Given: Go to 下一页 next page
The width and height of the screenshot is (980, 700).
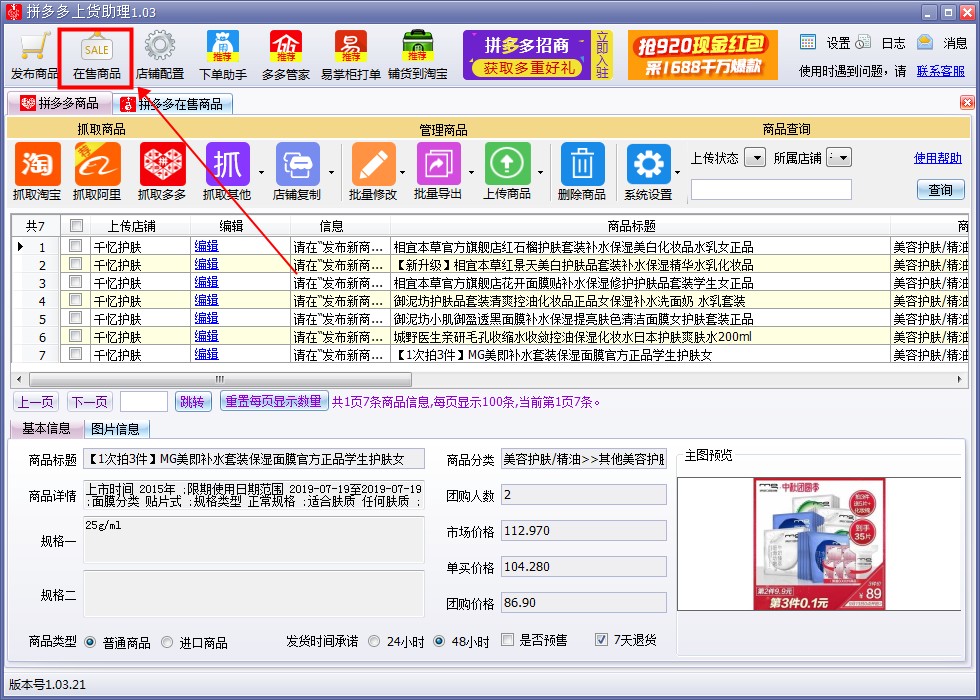Looking at the screenshot, I should (89, 401).
